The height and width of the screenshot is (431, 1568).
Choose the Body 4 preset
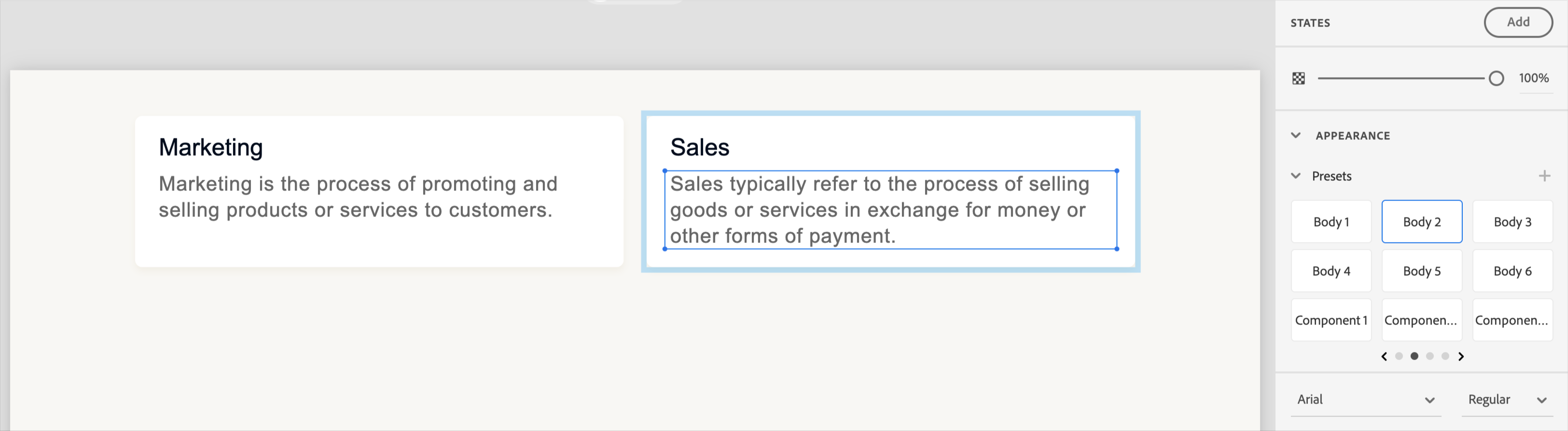(1331, 271)
